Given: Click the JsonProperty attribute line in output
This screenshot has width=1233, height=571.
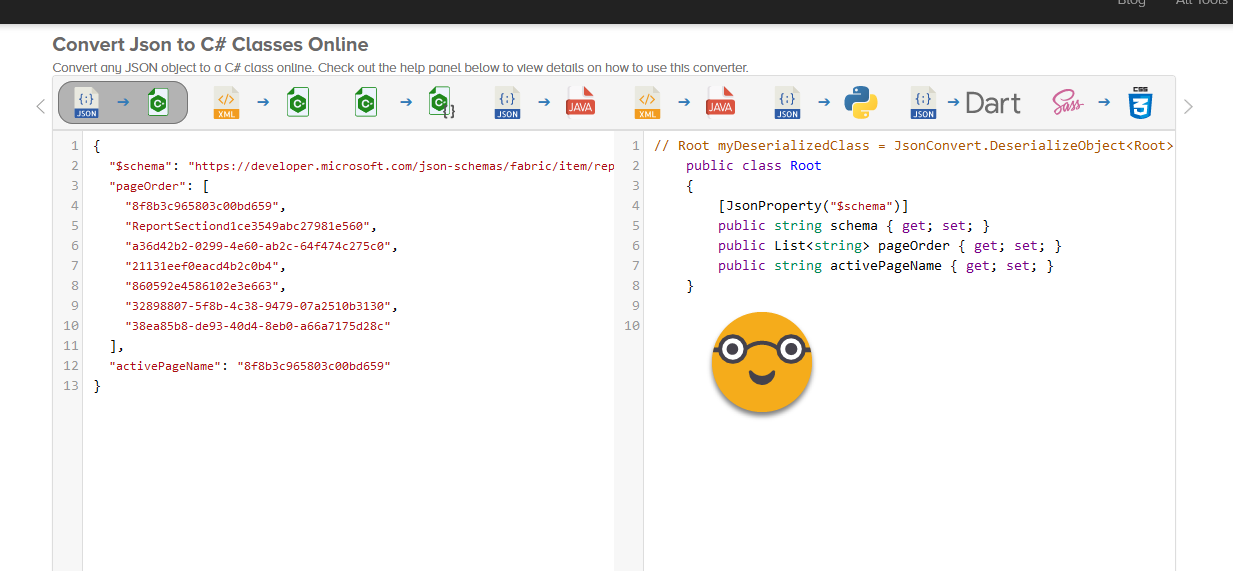Looking at the screenshot, I should click(x=813, y=206).
